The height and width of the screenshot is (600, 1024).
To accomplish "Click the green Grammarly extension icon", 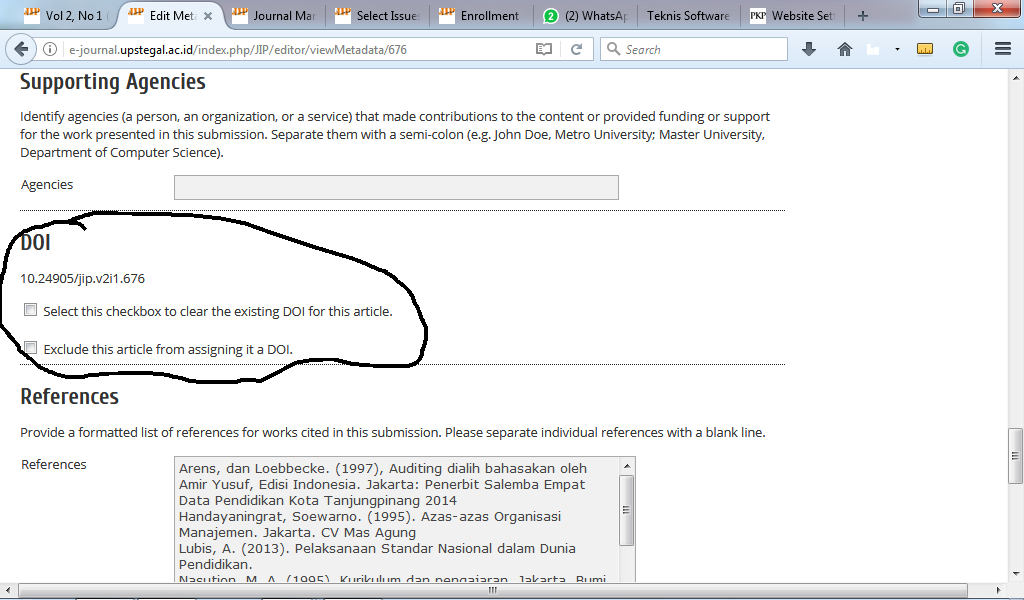I will (961, 49).
